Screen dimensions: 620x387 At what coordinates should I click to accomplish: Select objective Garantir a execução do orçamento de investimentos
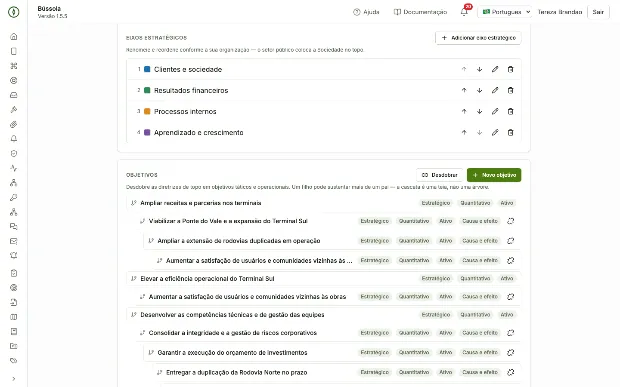tap(232, 353)
